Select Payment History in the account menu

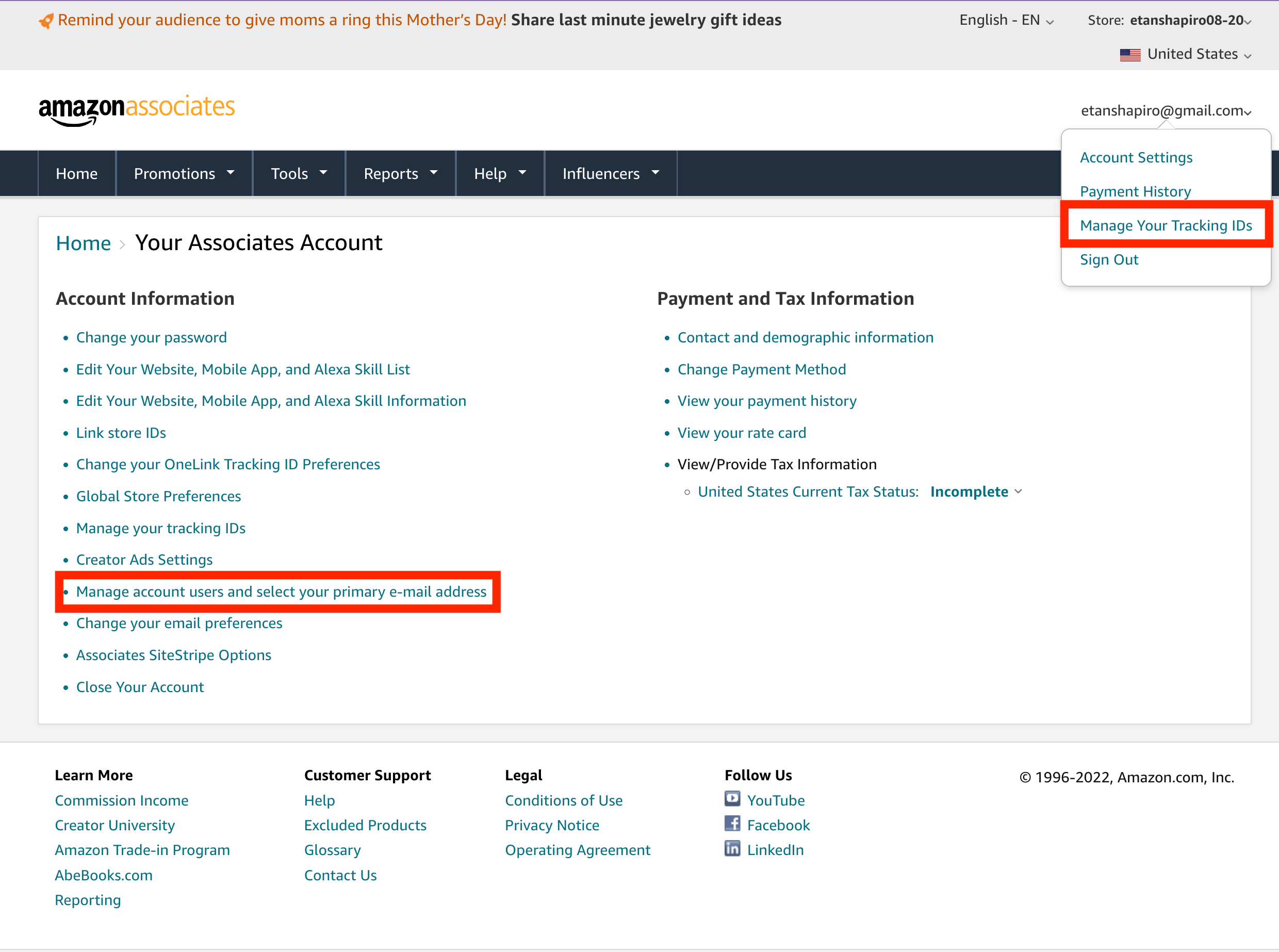tap(1135, 191)
